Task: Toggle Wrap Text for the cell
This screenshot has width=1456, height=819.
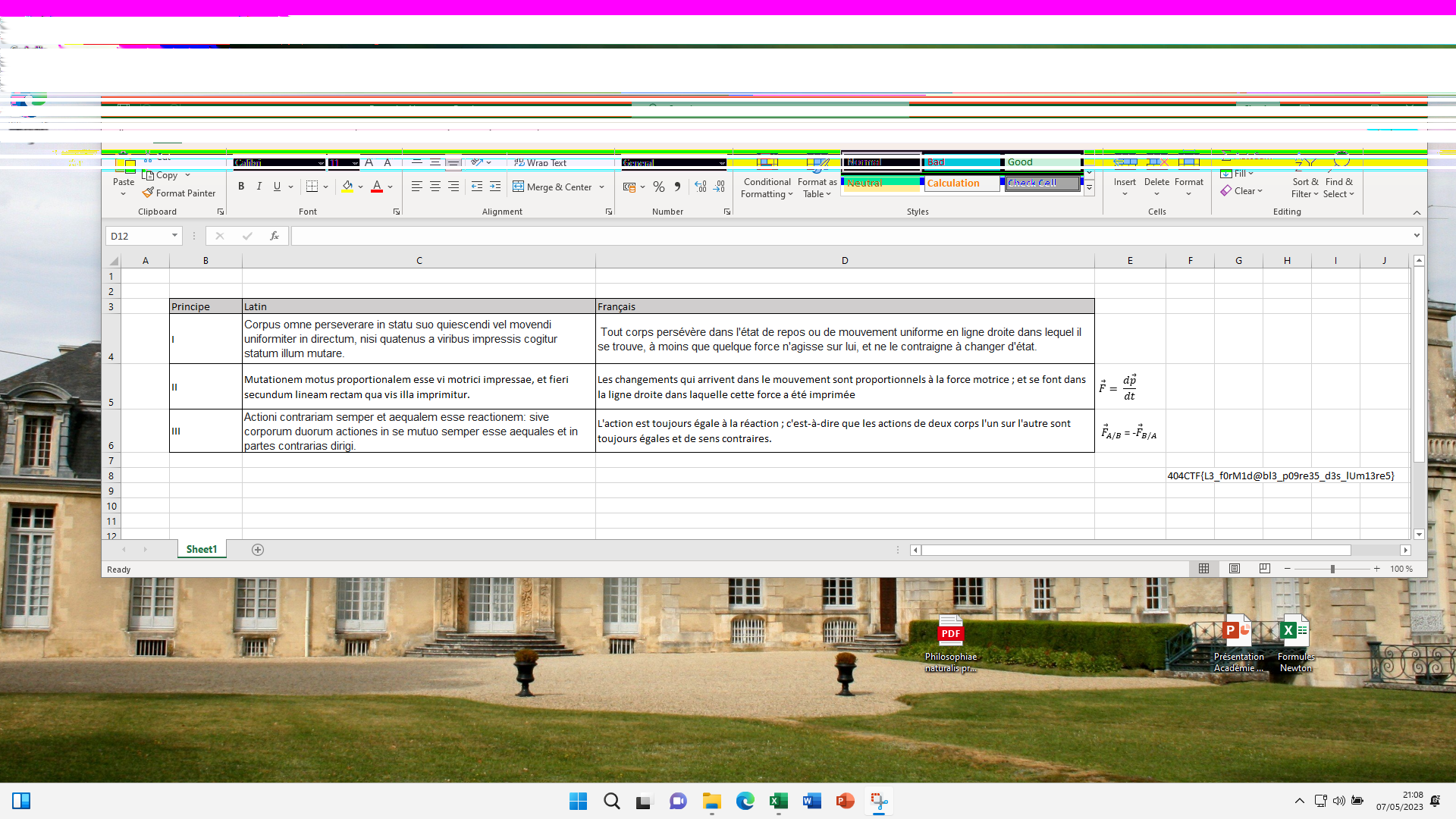Action: click(x=541, y=163)
